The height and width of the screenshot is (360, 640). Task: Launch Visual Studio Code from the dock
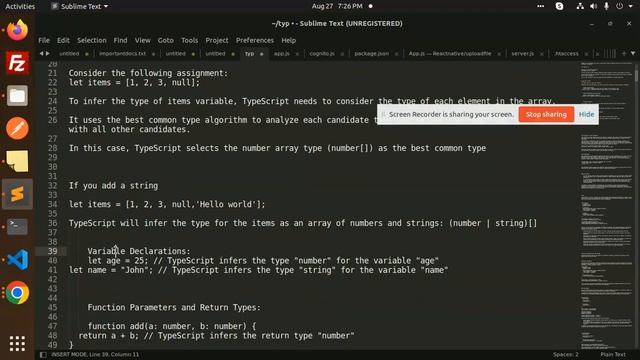click(17, 260)
